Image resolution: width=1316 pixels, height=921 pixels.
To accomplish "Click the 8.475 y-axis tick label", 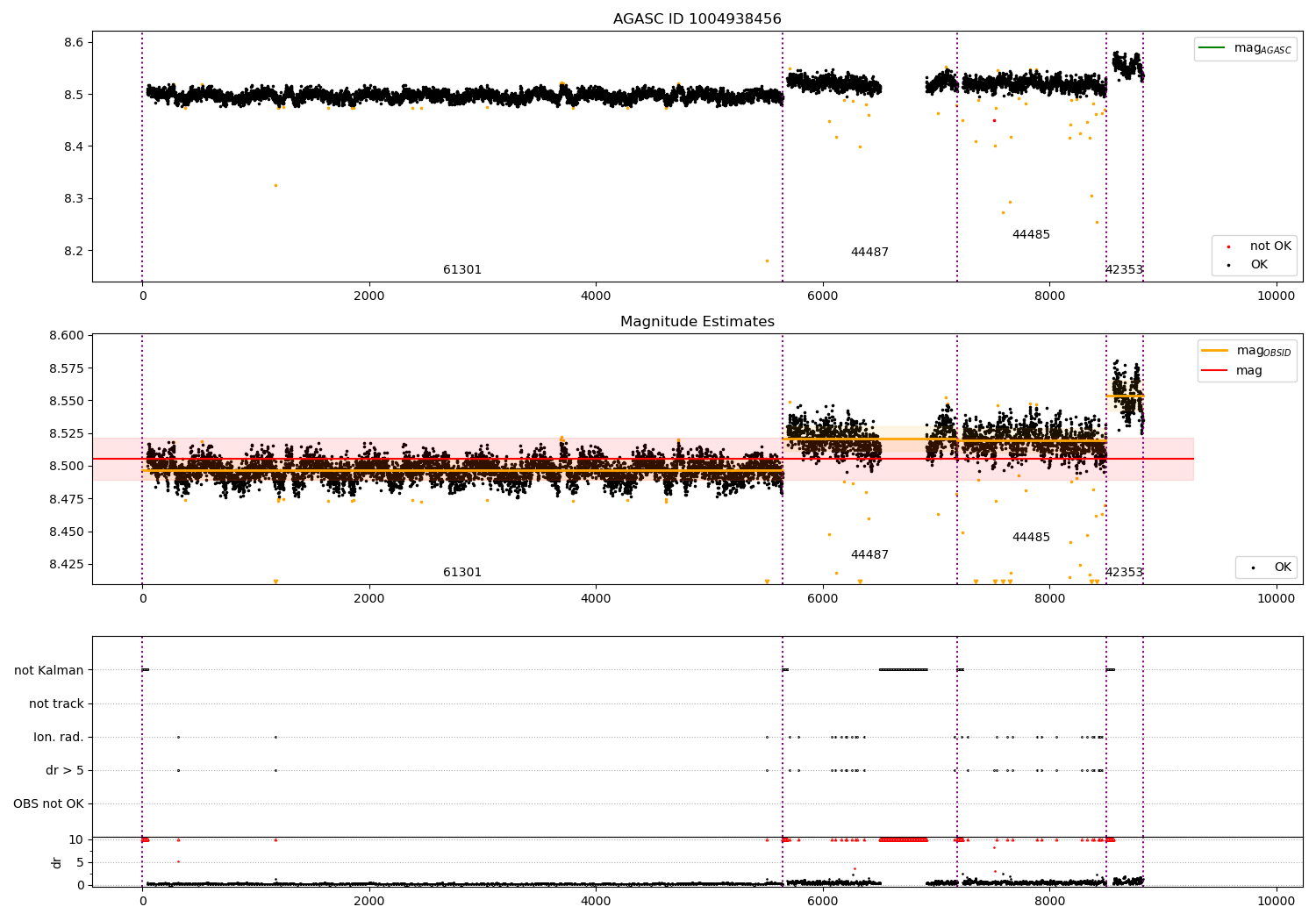I will tap(66, 499).
